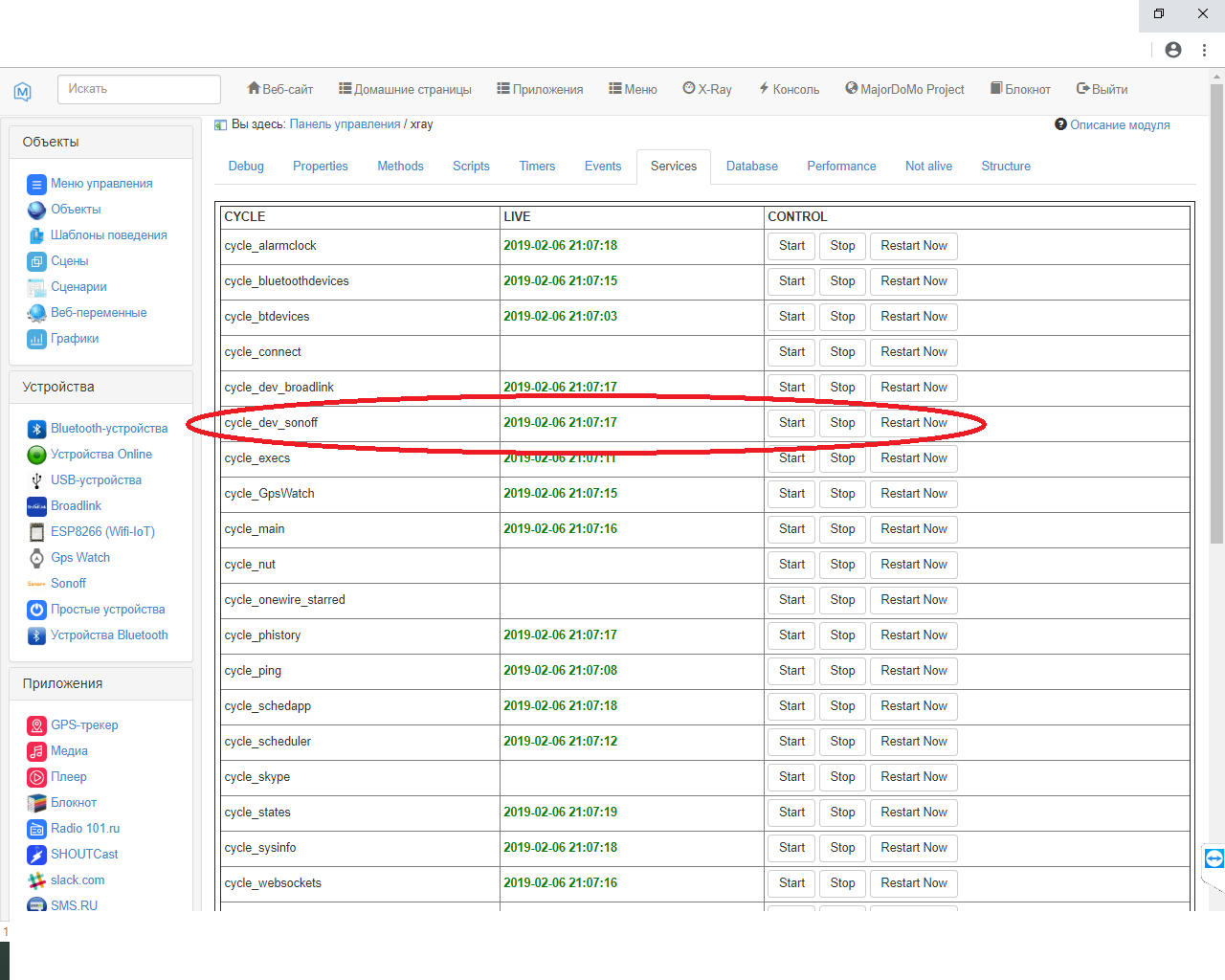Click the Gps Watch icon

coord(36,558)
